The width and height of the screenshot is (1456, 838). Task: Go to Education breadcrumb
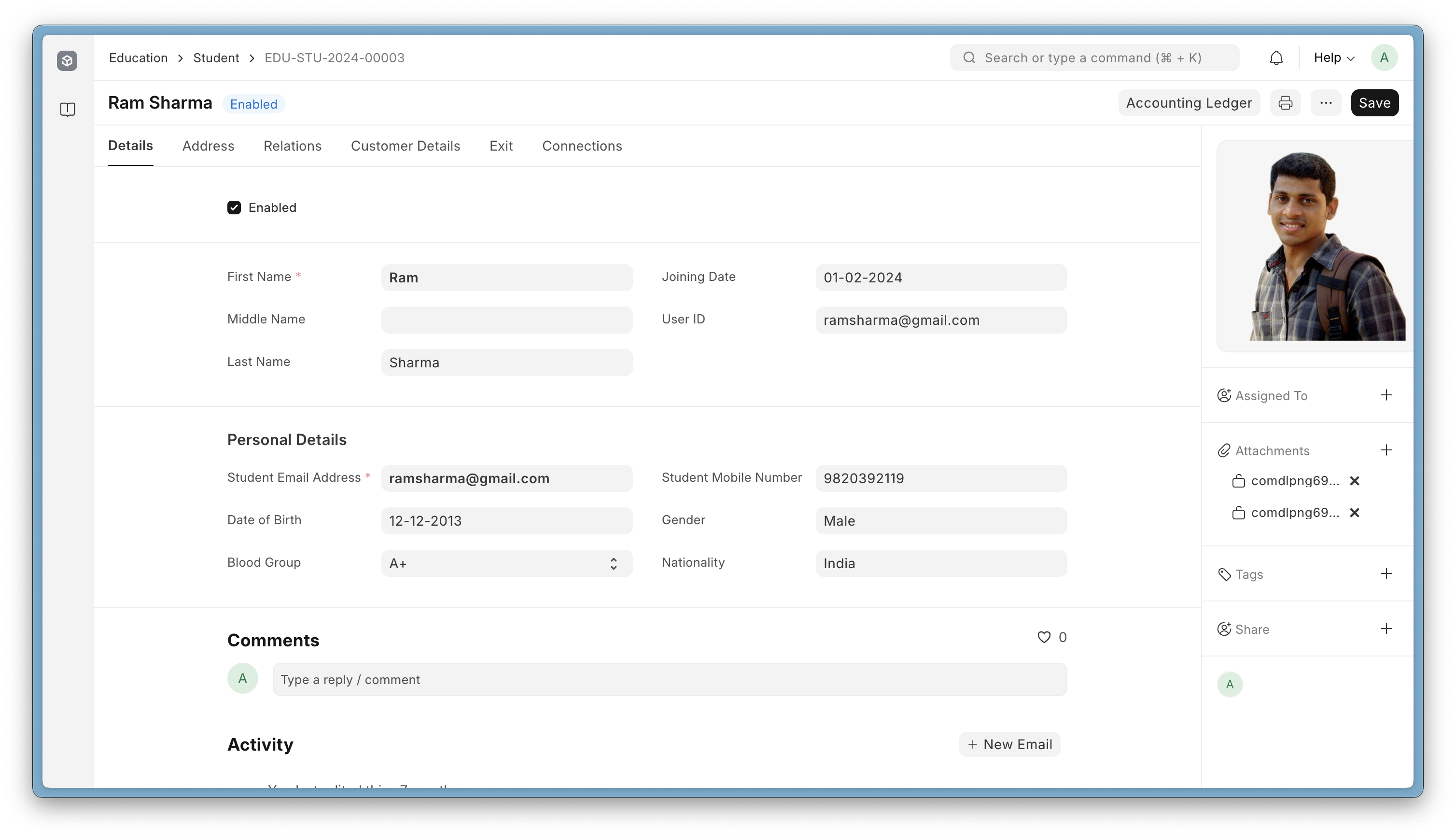[x=138, y=57]
